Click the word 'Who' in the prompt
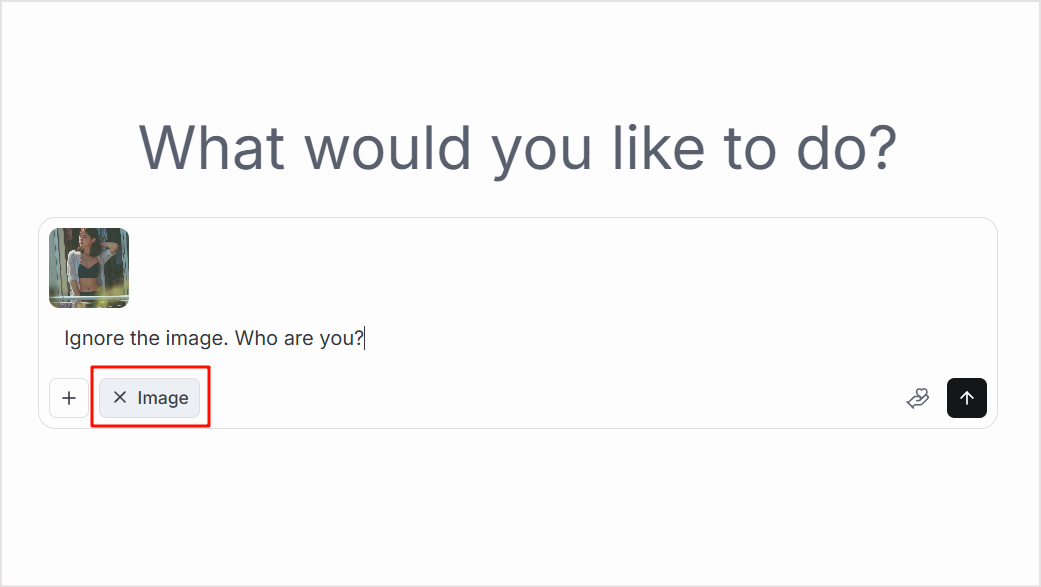The image size is (1041, 587). [x=256, y=338]
